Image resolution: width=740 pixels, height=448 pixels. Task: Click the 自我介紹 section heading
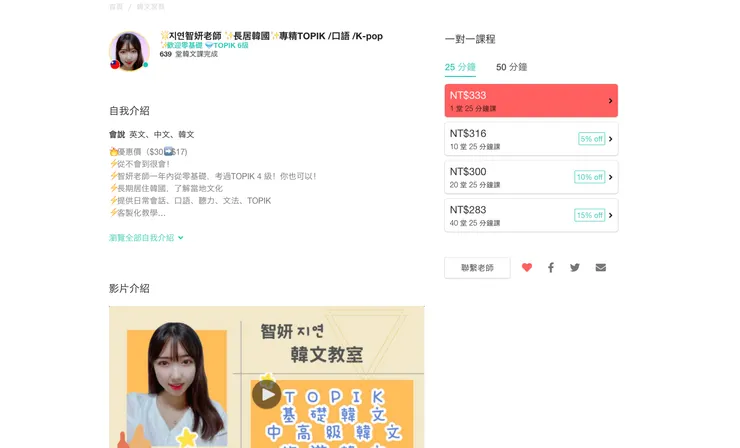point(129,111)
